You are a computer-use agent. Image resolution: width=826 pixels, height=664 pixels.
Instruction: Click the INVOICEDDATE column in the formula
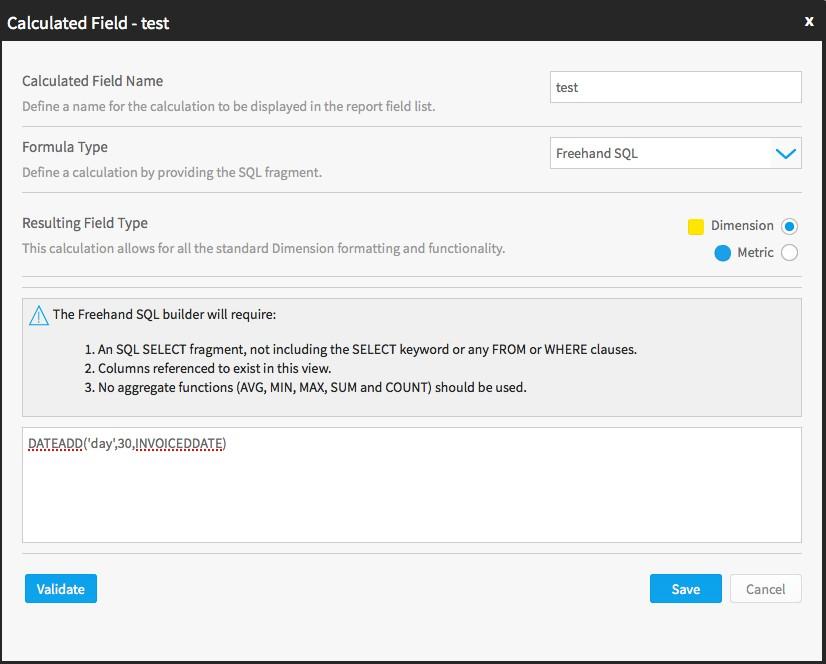179,444
